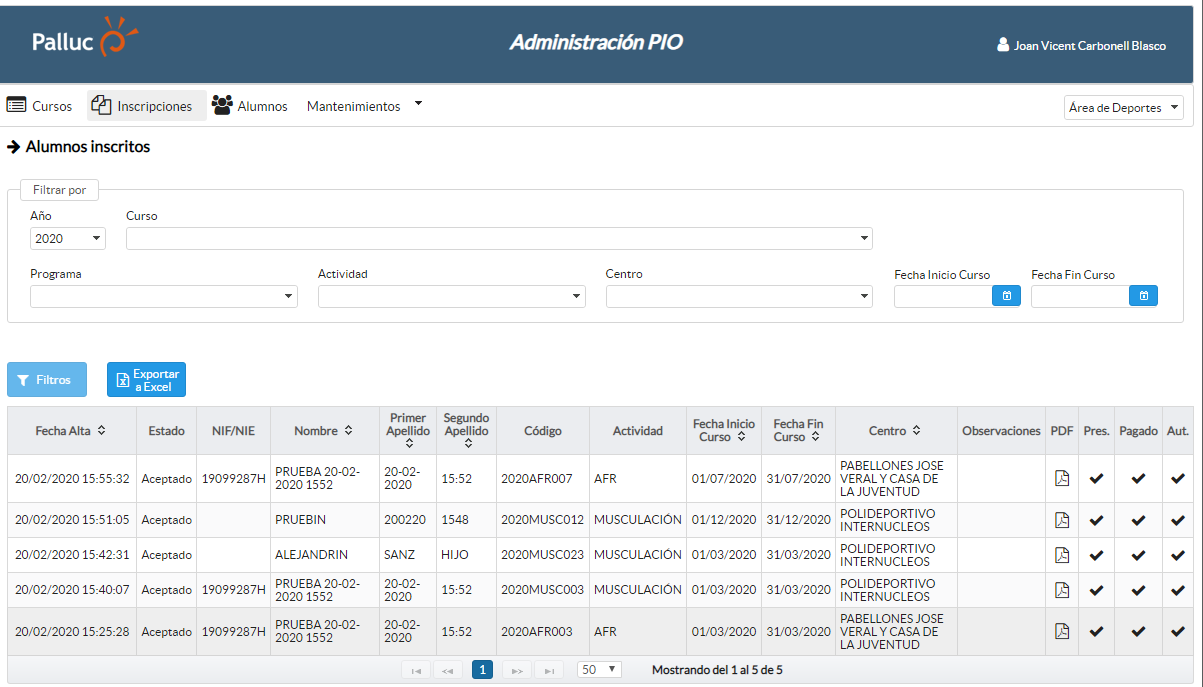Toggle Pagado checkmark in the PRUEBIN row
1203x687 pixels.
tap(1138, 520)
